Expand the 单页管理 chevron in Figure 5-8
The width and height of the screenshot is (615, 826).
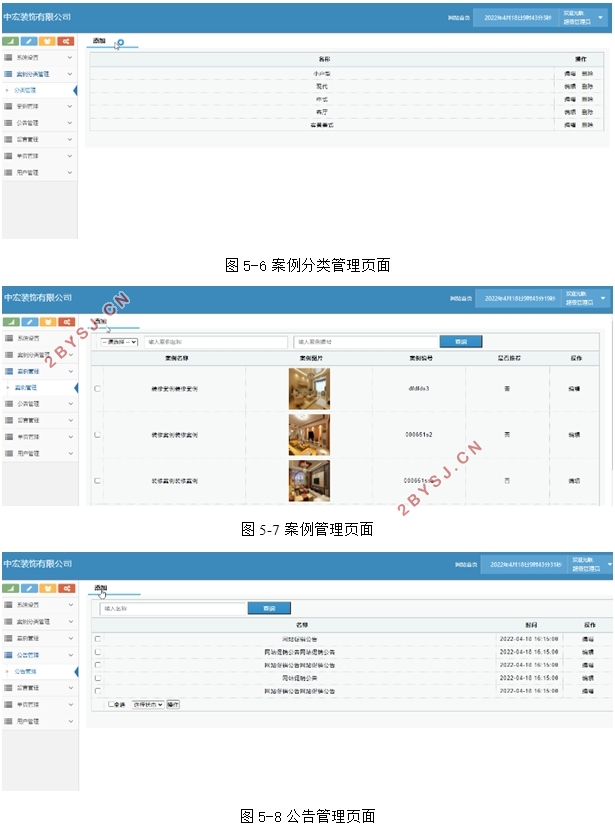[71, 704]
